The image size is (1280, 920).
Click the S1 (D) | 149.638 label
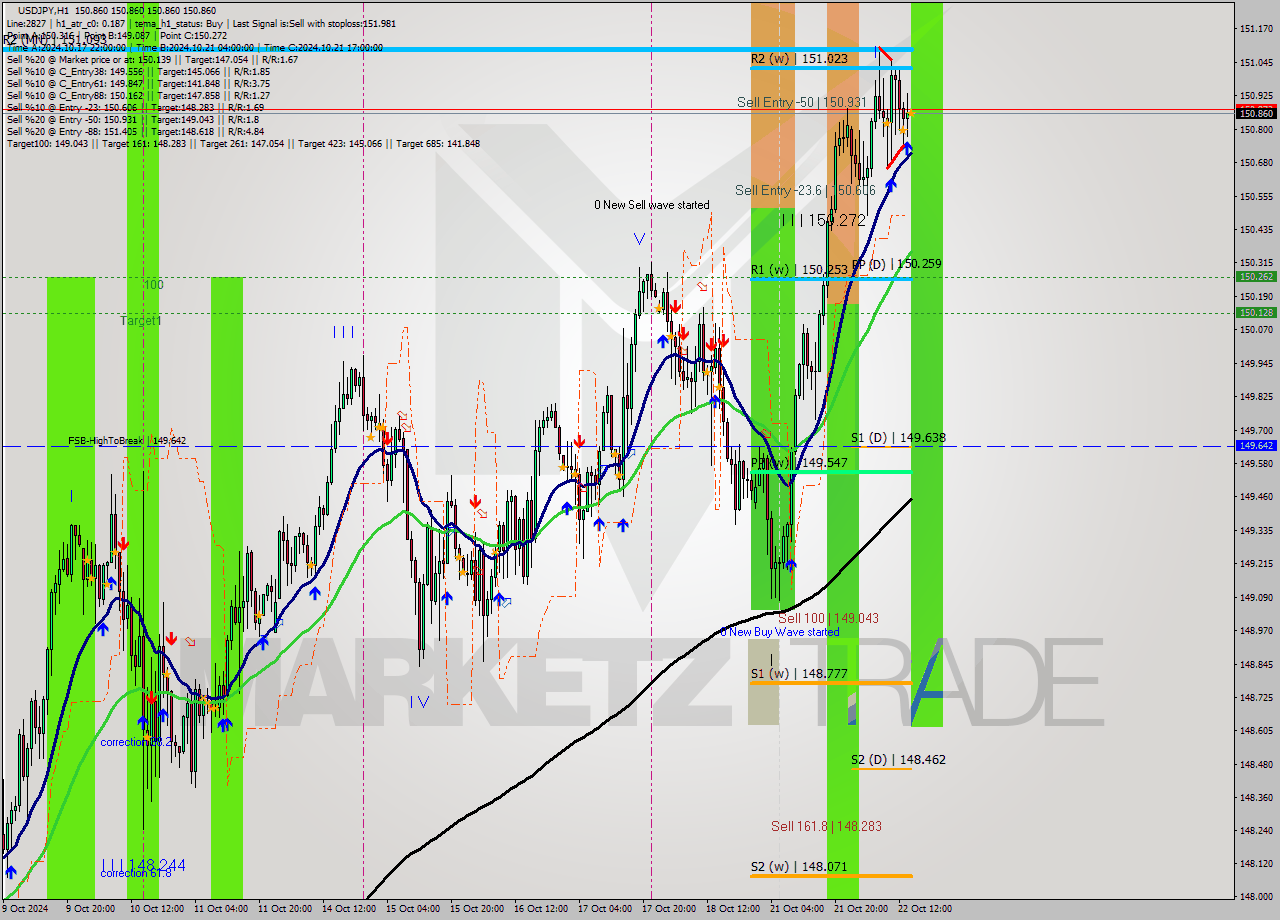898,438
